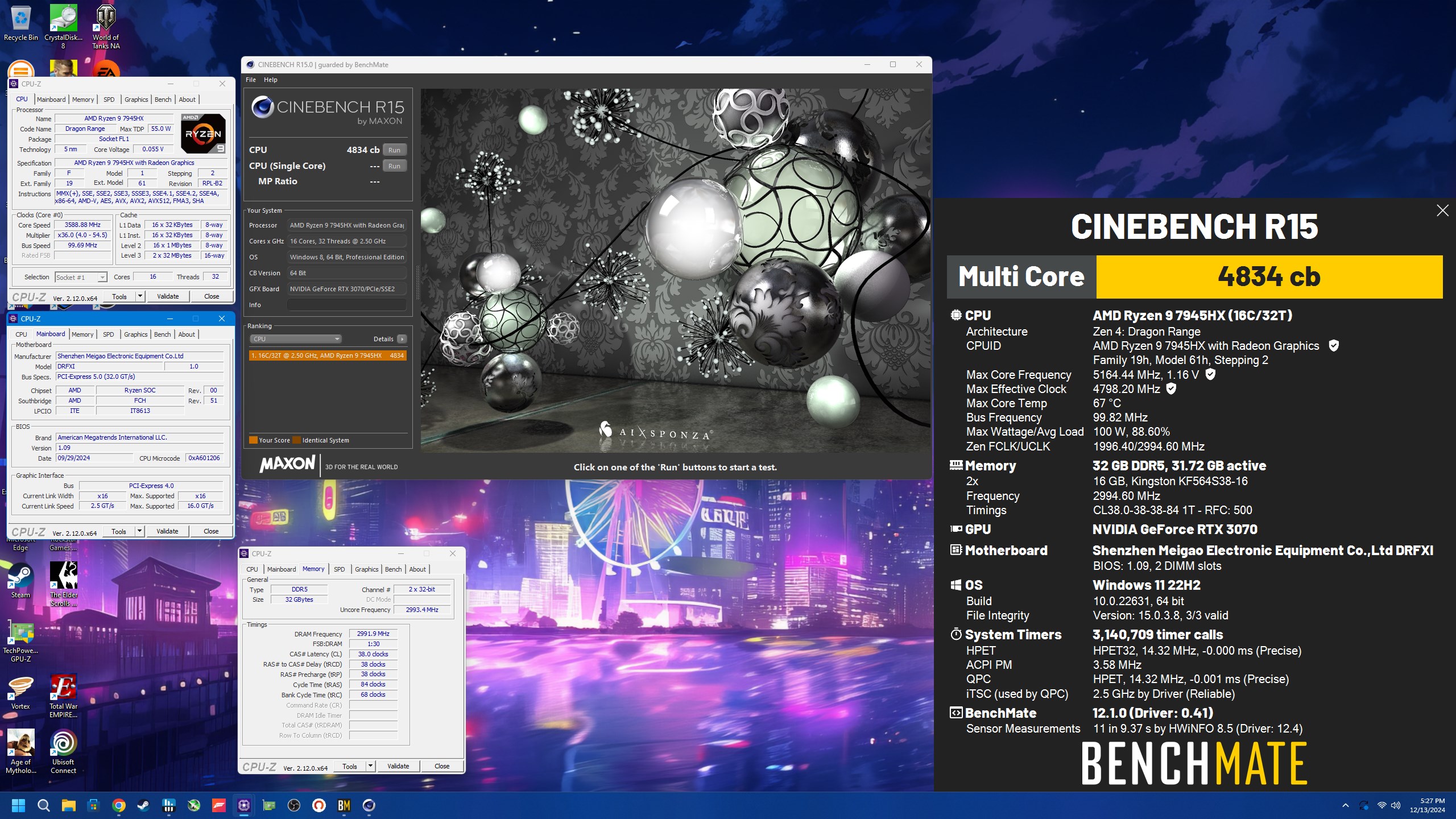Open Wi-Fi network settings in system tray
Image resolution: width=1456 pixels, height=819 pixels.
coord(1381,805)
